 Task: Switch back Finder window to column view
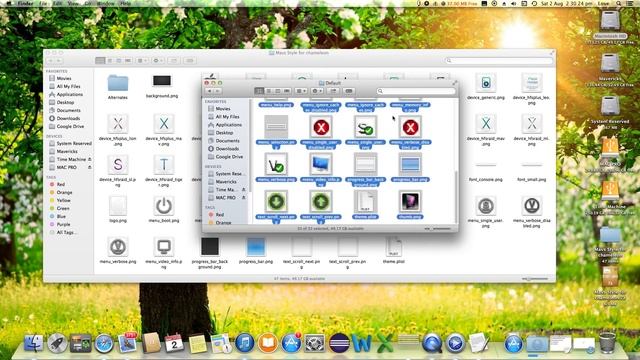click(119, 60)
